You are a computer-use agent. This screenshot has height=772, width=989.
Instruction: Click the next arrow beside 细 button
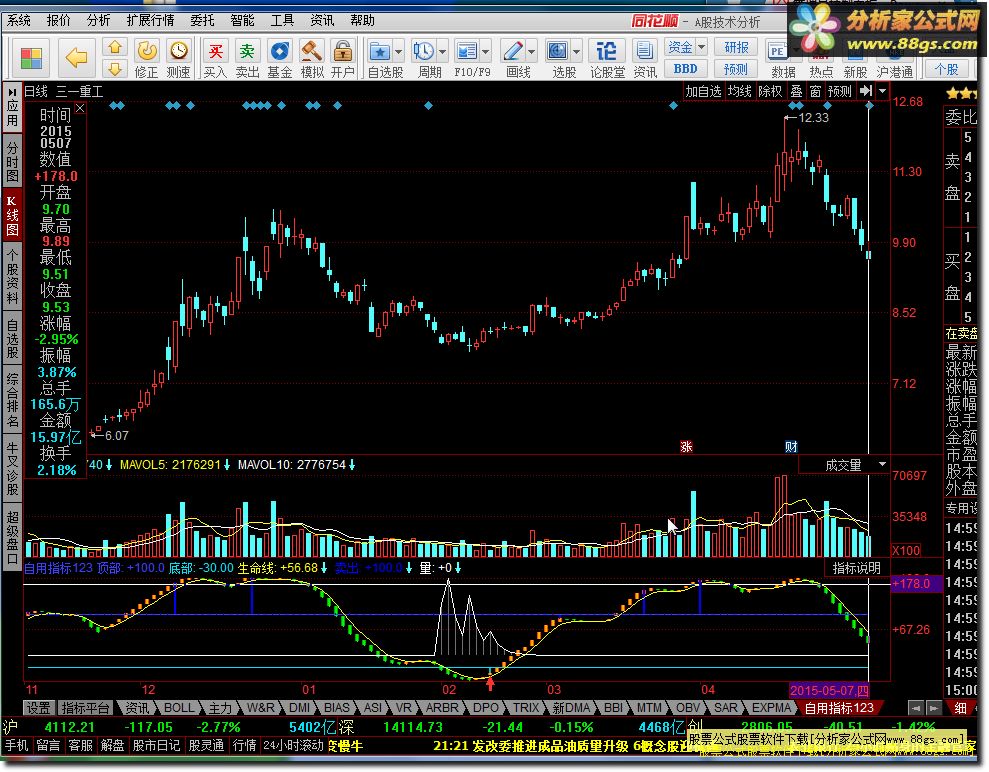(934, 708)
